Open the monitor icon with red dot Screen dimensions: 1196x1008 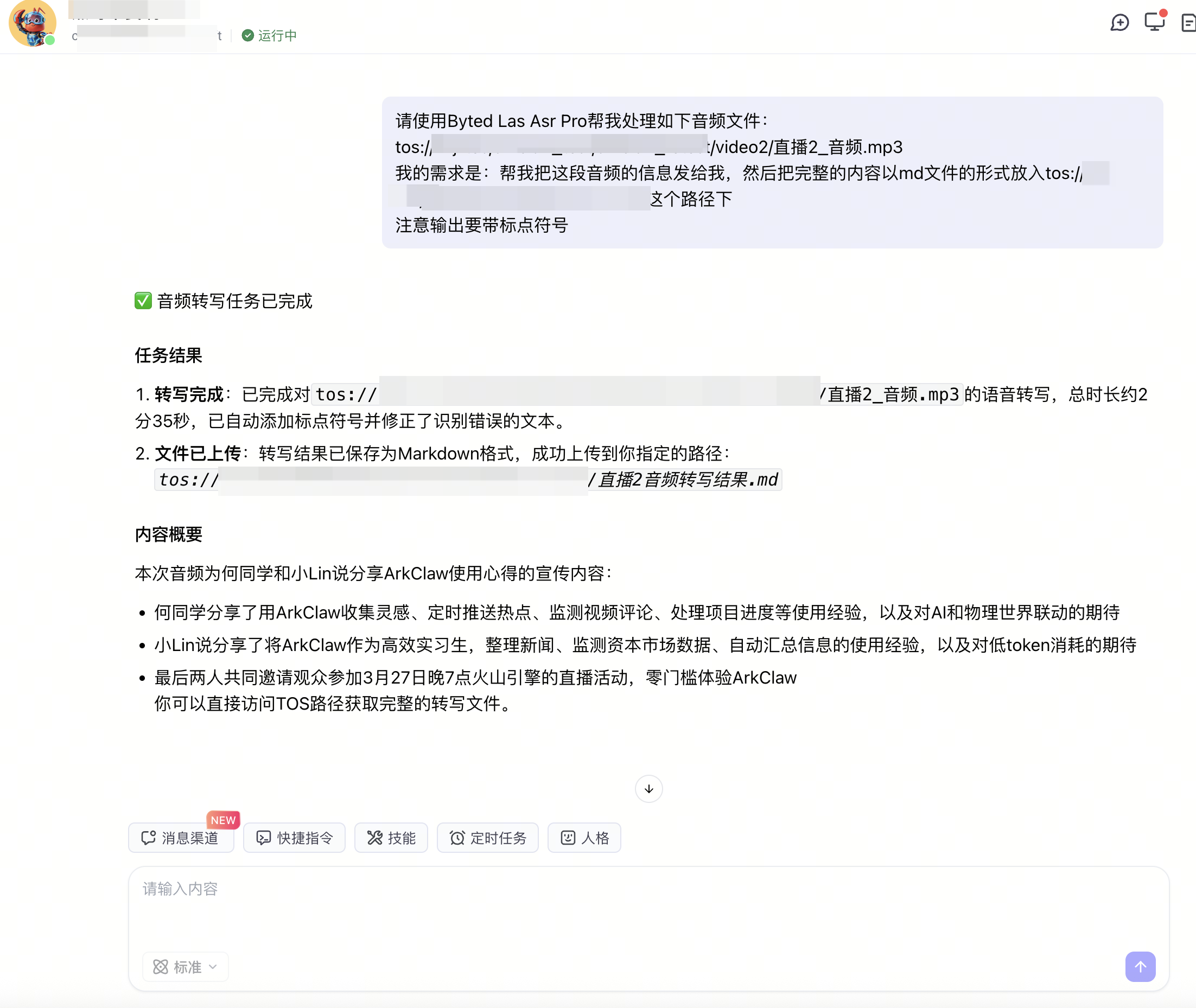coord(1154,22)
